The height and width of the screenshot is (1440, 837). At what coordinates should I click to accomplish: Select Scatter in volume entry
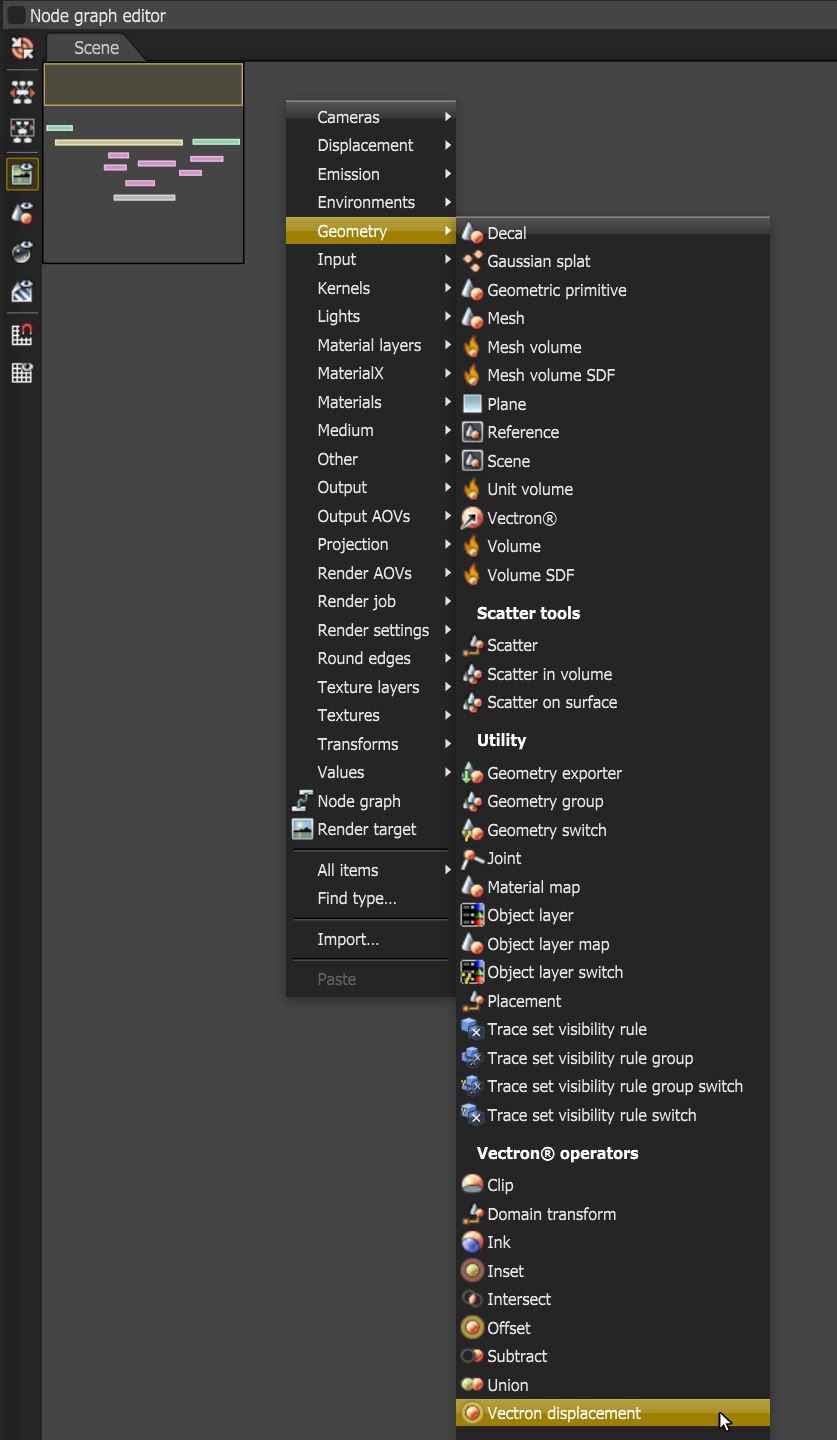pos(613,674)
